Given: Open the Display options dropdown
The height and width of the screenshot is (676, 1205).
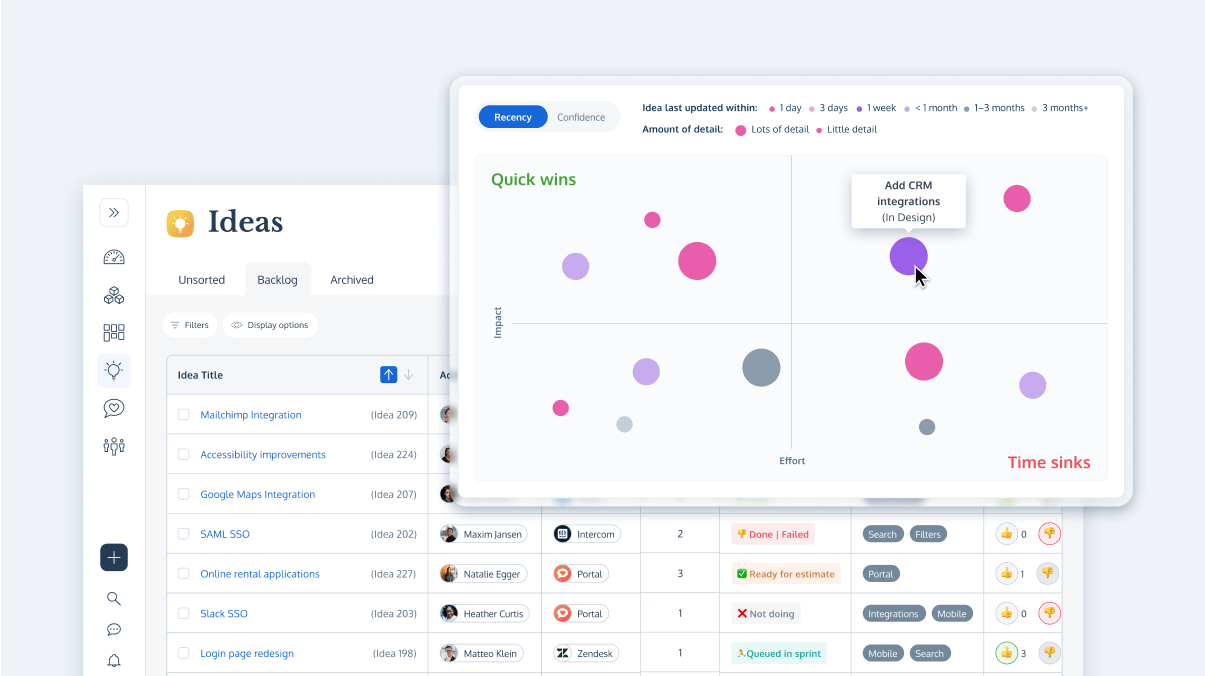Looking at the screenshot, I should click(x=270, y=325).
